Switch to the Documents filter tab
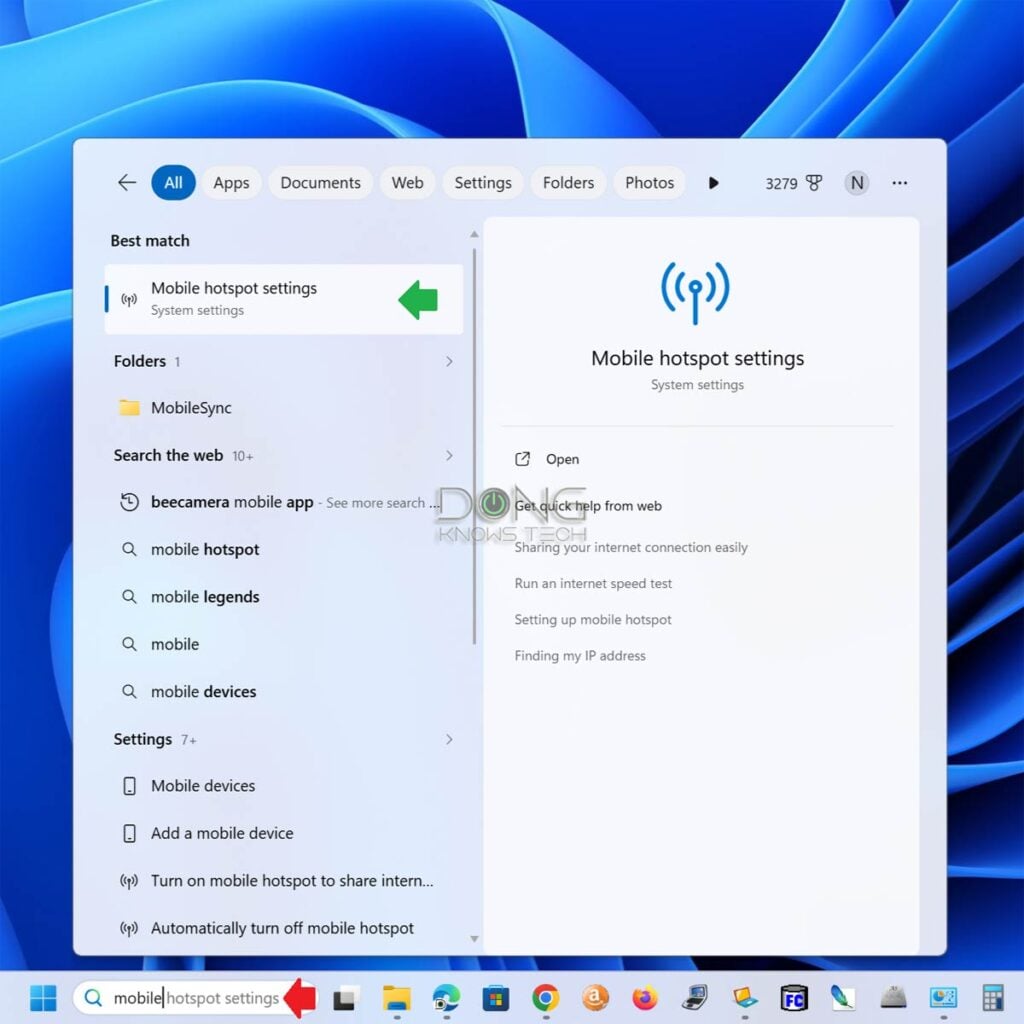Screen dimensions: 1024x1024 click(320, 183)
